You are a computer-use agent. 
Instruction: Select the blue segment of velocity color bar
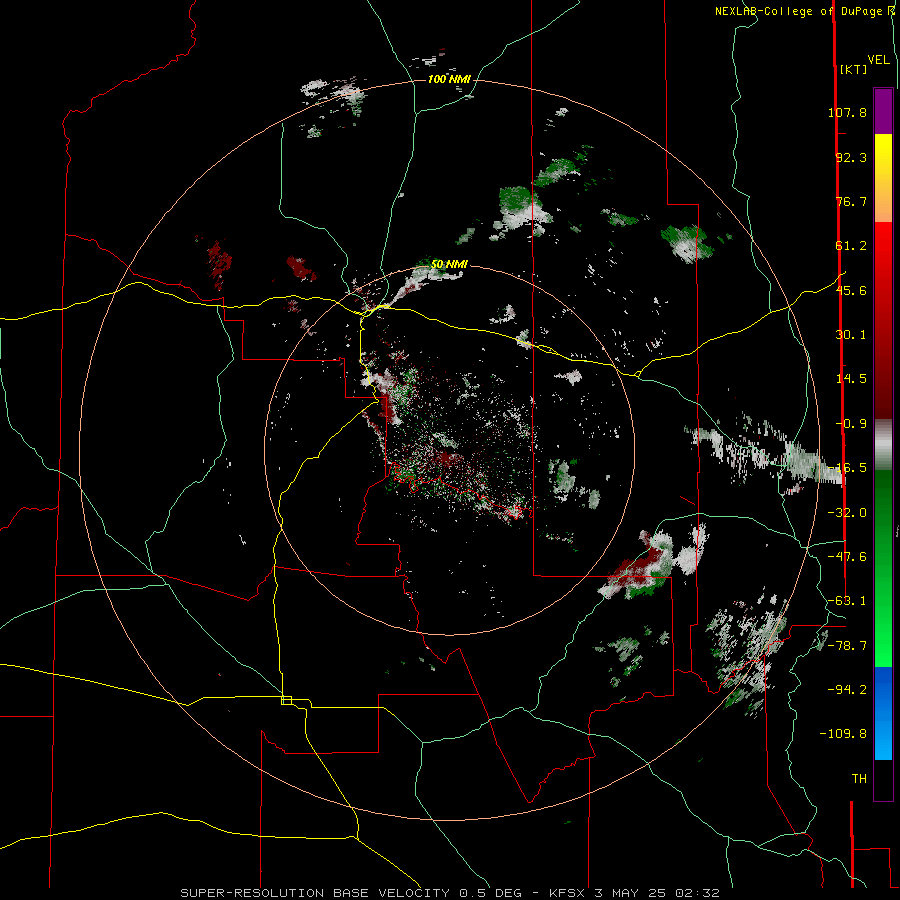(x=883, y=713)
